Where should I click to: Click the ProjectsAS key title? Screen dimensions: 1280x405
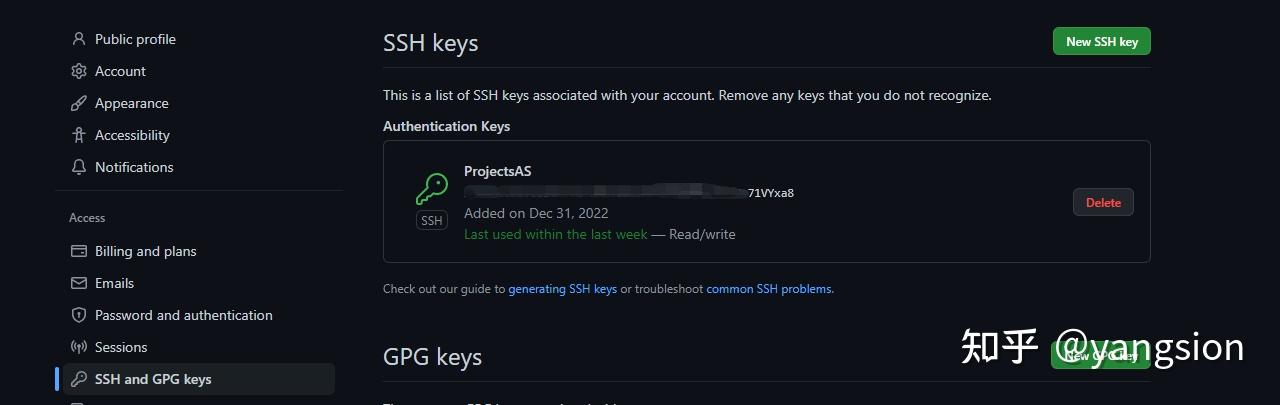tap(498, 171)
